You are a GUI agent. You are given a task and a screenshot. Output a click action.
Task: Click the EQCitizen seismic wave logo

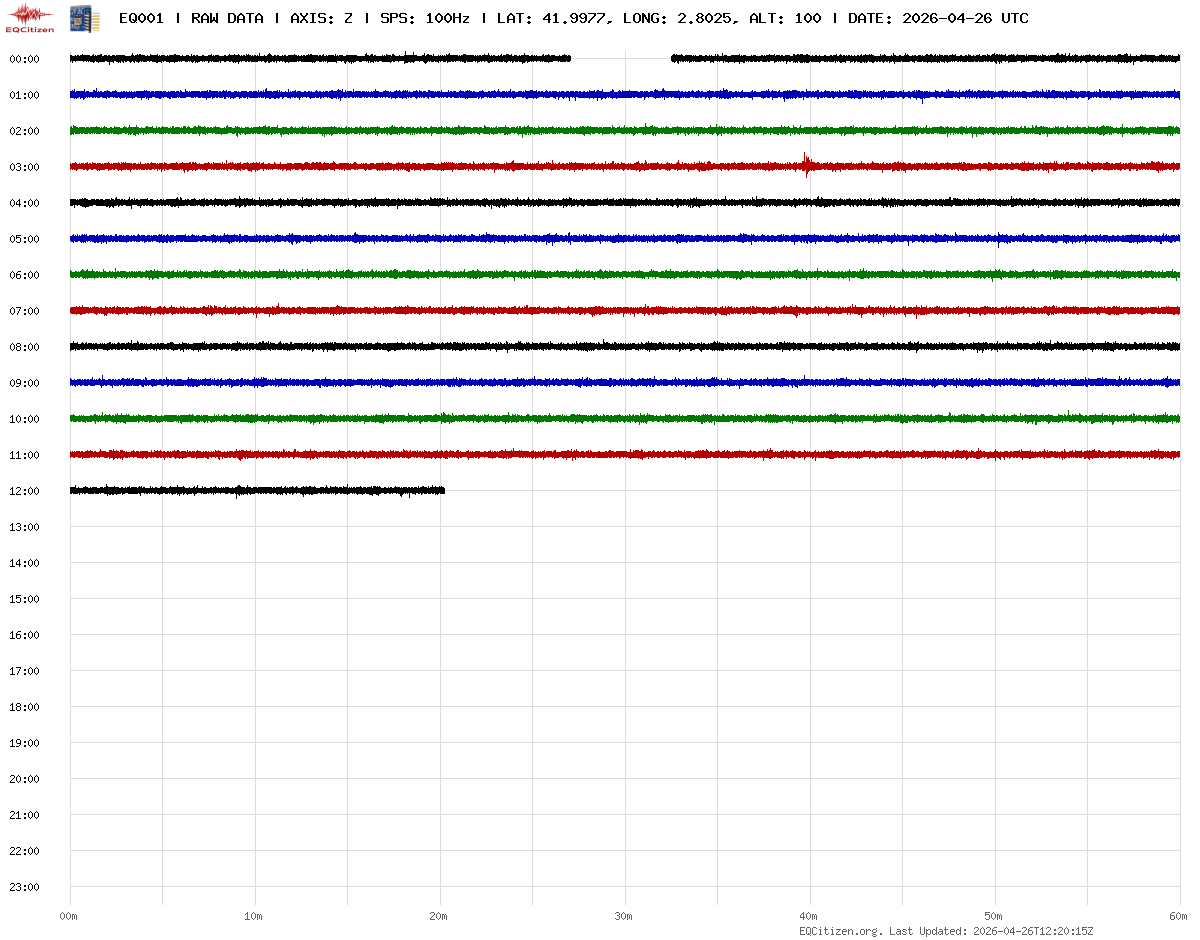pyautogui.click(x=30, y=17)
